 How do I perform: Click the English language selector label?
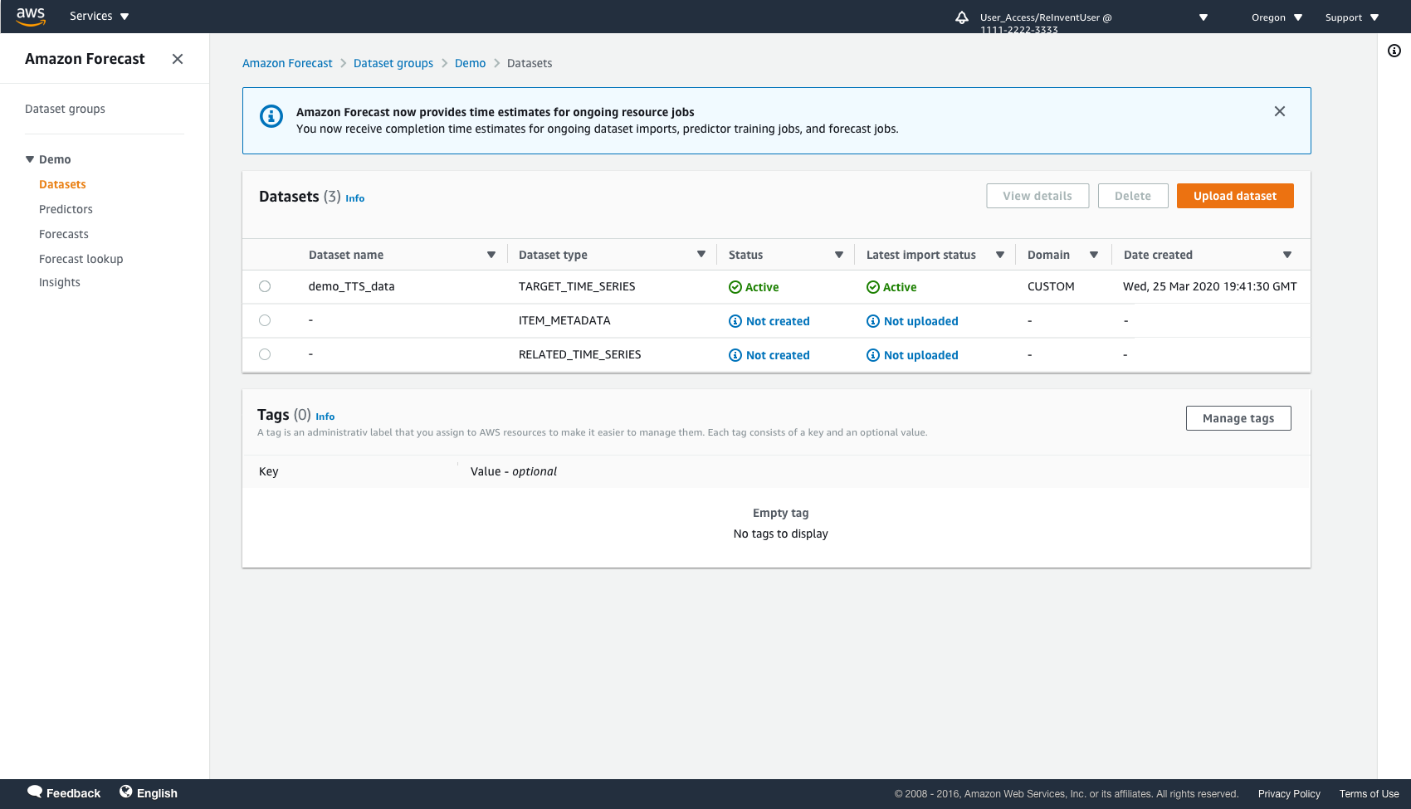click(157, 793)
